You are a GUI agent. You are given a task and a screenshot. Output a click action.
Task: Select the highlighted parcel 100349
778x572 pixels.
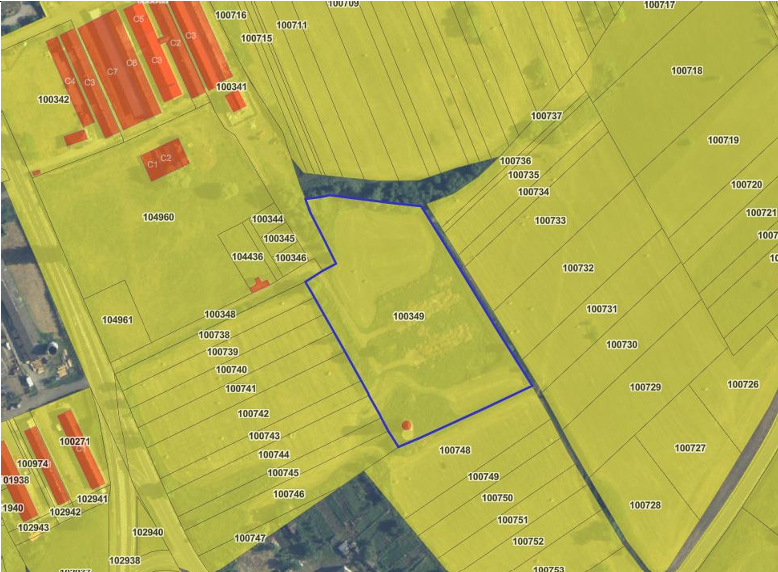point(408,316)
